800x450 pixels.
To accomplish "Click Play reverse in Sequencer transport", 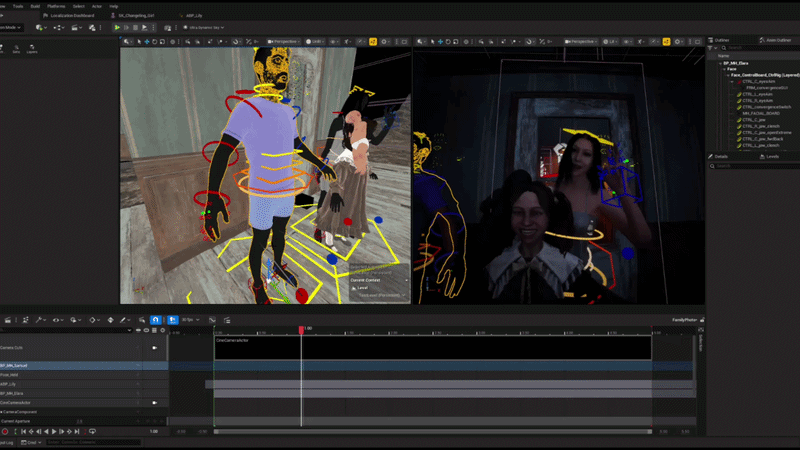I will [46, 432].
